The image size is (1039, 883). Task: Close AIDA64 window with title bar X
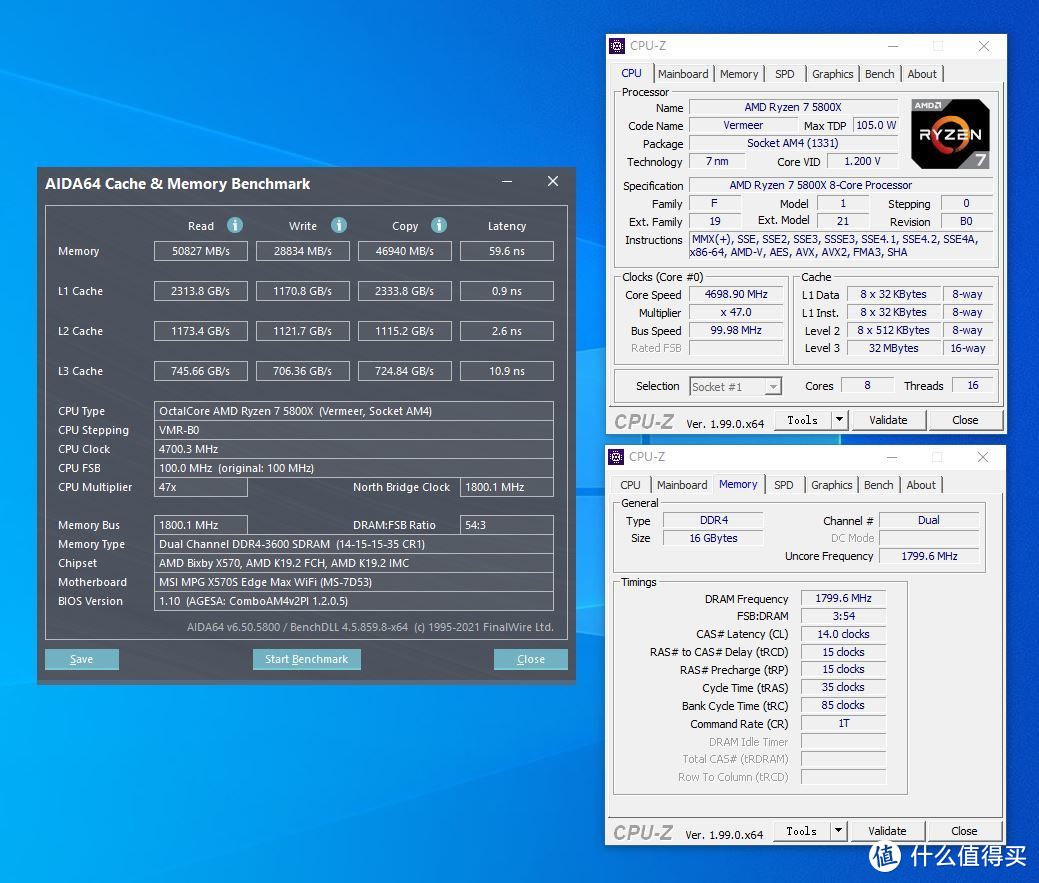[553, 182]
